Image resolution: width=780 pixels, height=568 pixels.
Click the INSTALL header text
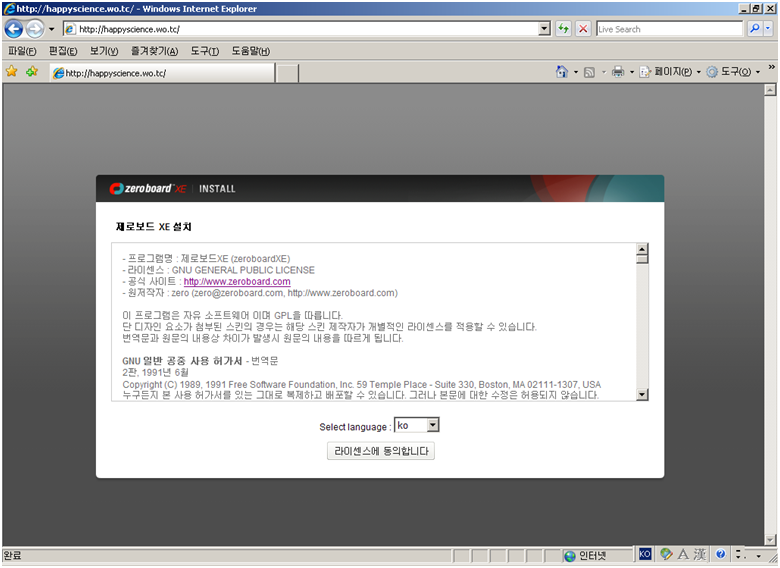pos(217,189)
